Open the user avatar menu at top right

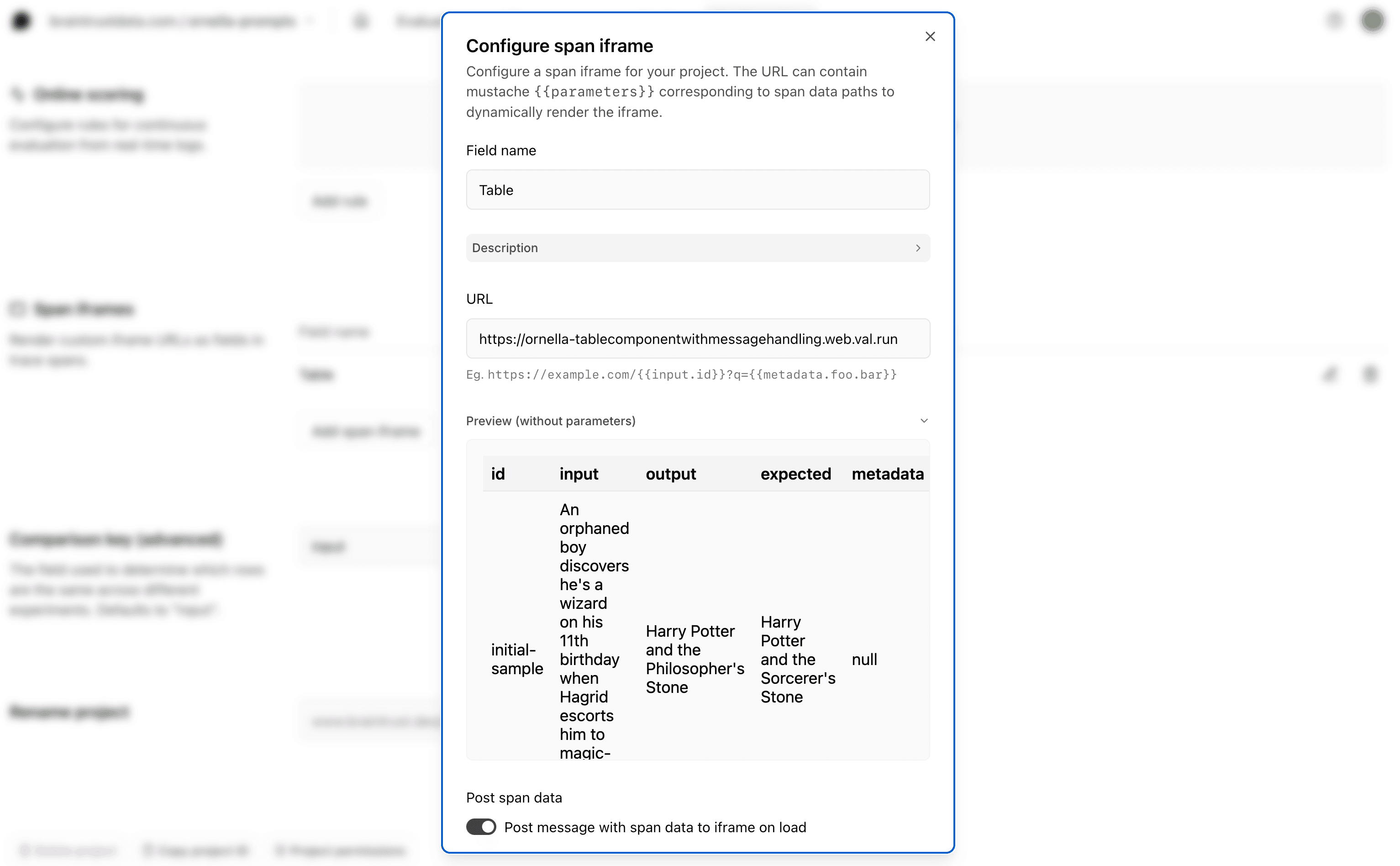tap(1373, 21)
